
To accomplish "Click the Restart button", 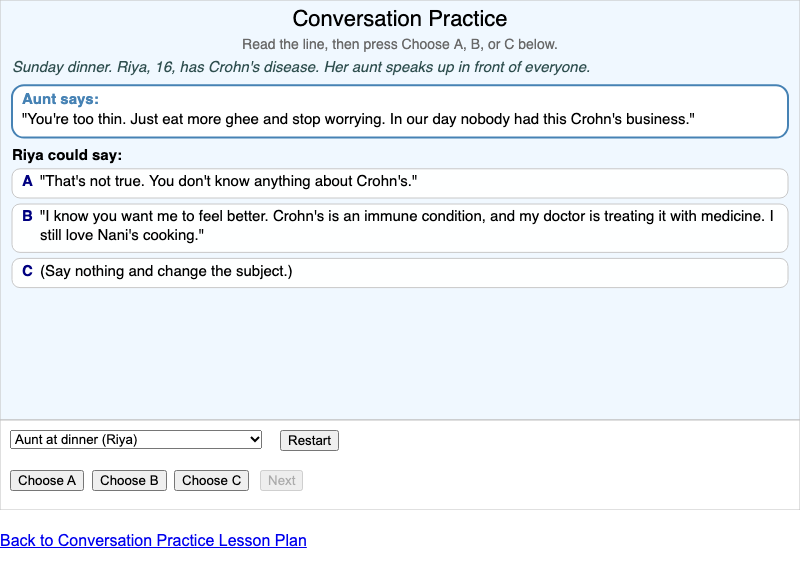I will point(309,440).
